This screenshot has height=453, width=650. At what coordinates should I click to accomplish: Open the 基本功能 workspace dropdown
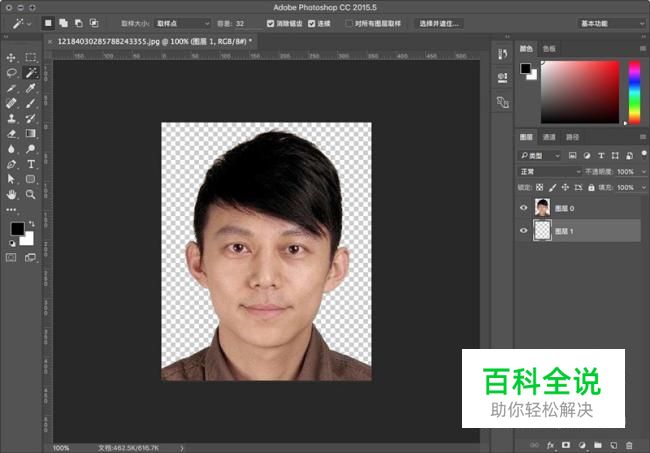click(x=610, y=22)
